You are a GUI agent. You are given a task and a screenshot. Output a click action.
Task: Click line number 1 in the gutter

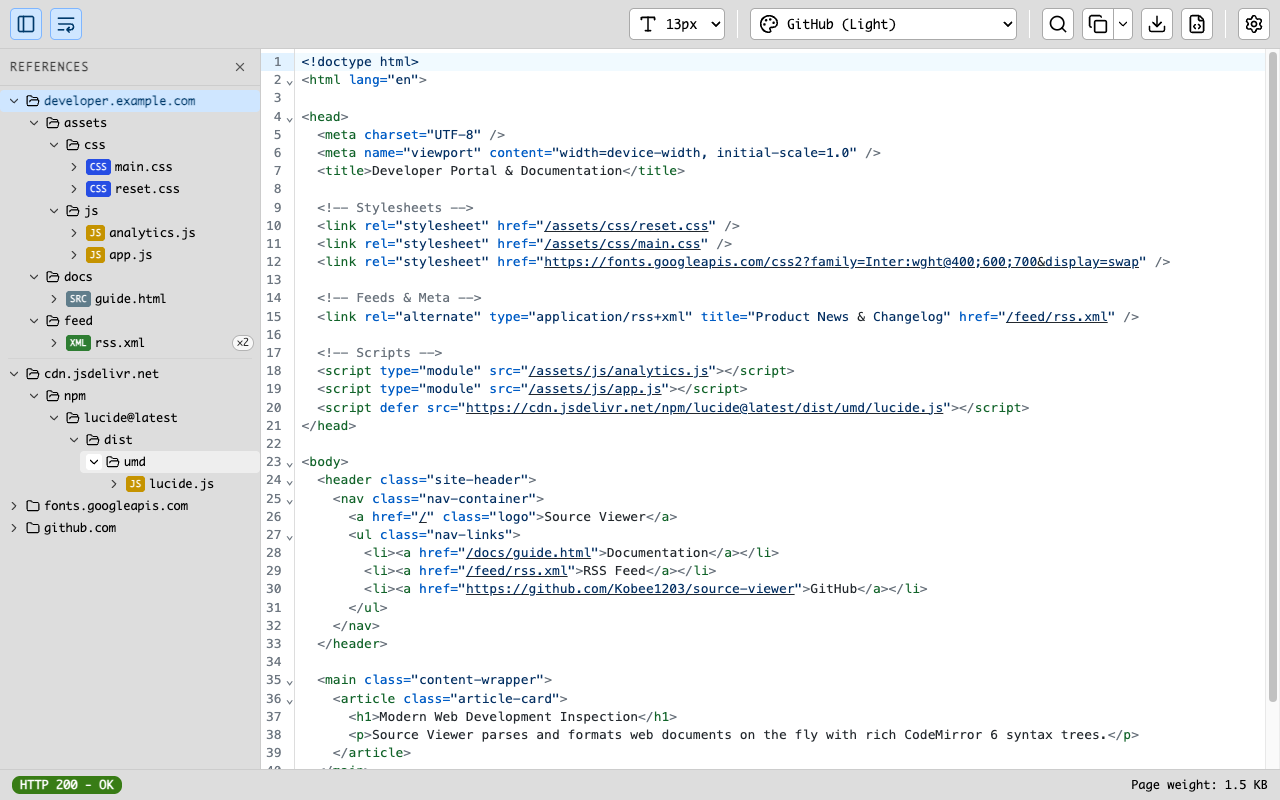(277, 62)
